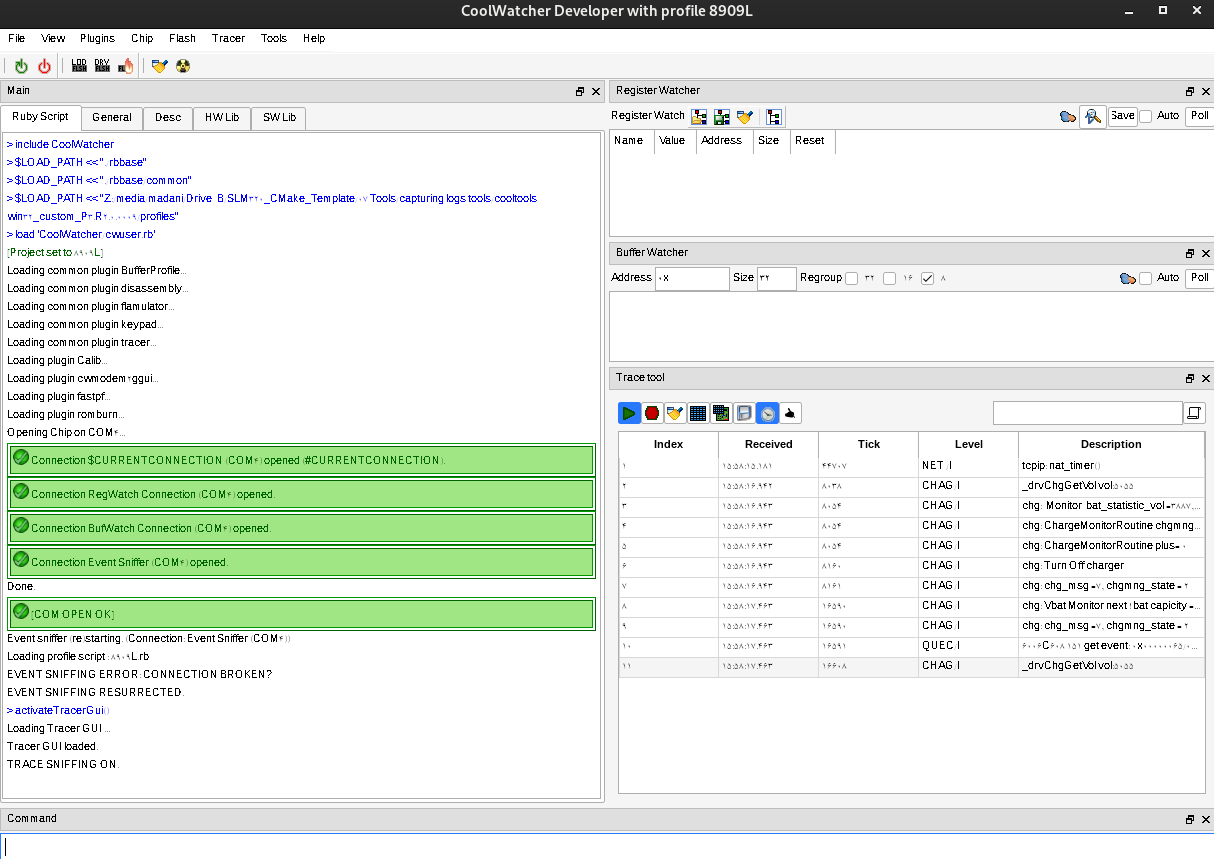Open register watch file icon
The image size is (1214, 859).
(700, 116)
